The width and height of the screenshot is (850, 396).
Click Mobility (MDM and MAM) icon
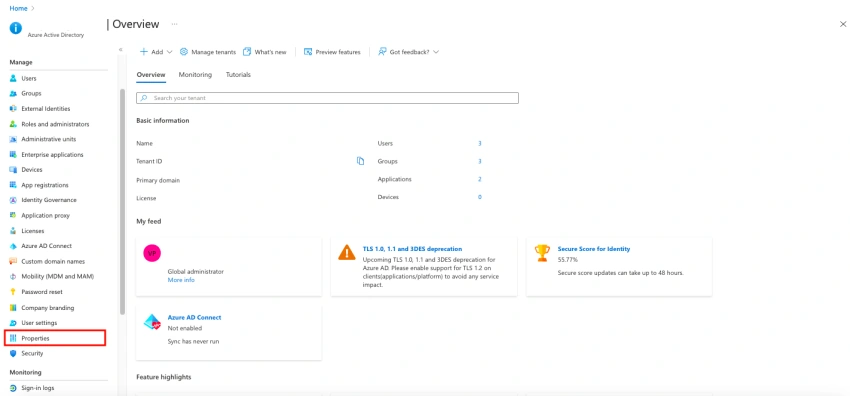click(14, 276)
